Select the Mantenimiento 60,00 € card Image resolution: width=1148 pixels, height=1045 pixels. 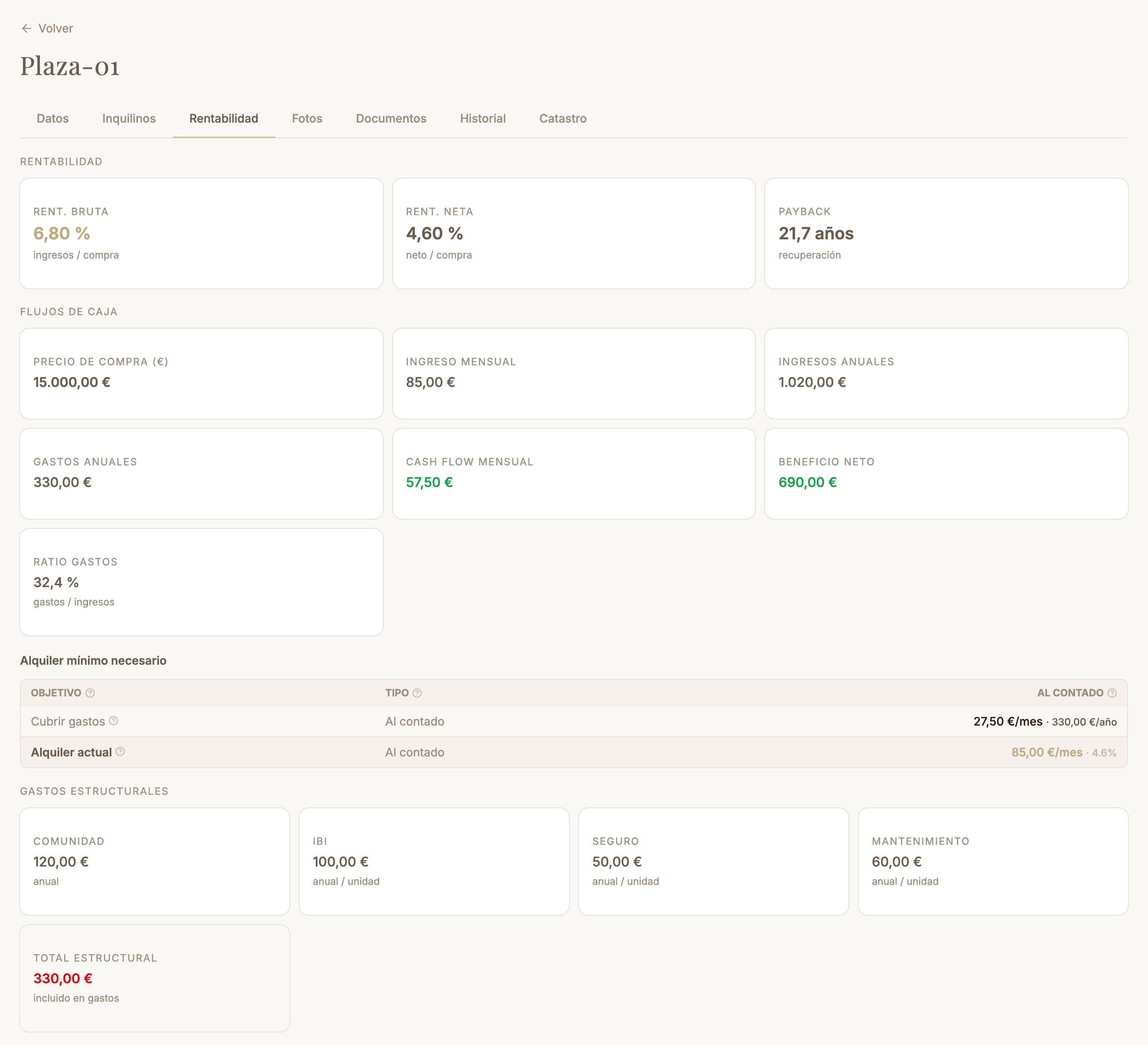[993, 862]
